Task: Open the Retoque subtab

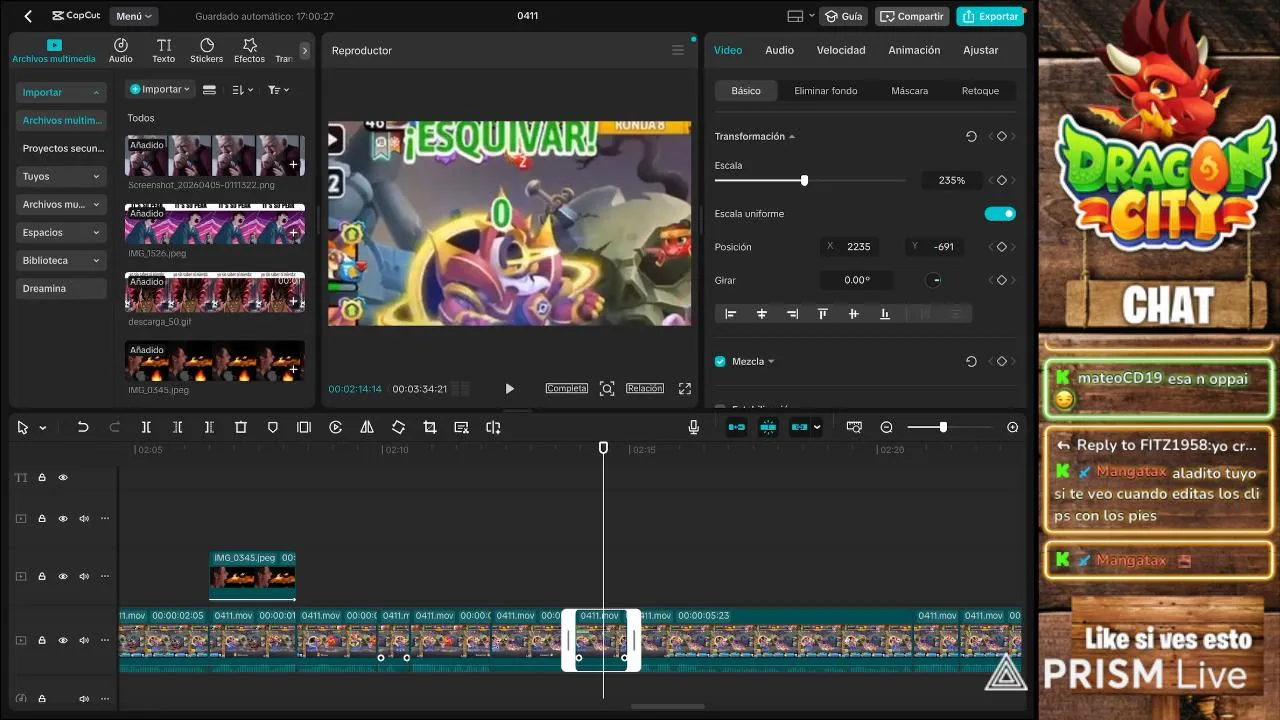Action: point(980,90)
